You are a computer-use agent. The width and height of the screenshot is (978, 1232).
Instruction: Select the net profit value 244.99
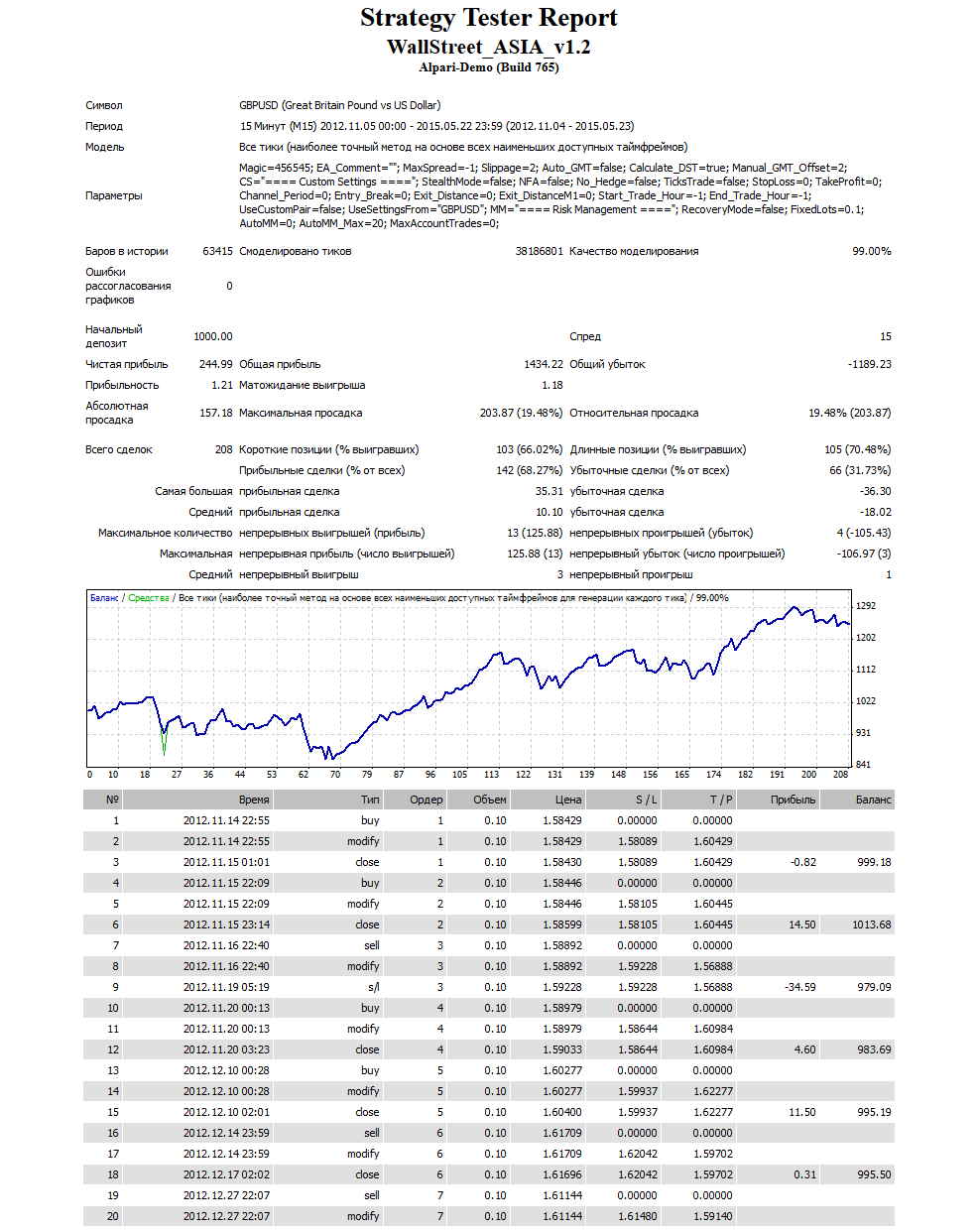coord(216,364)
